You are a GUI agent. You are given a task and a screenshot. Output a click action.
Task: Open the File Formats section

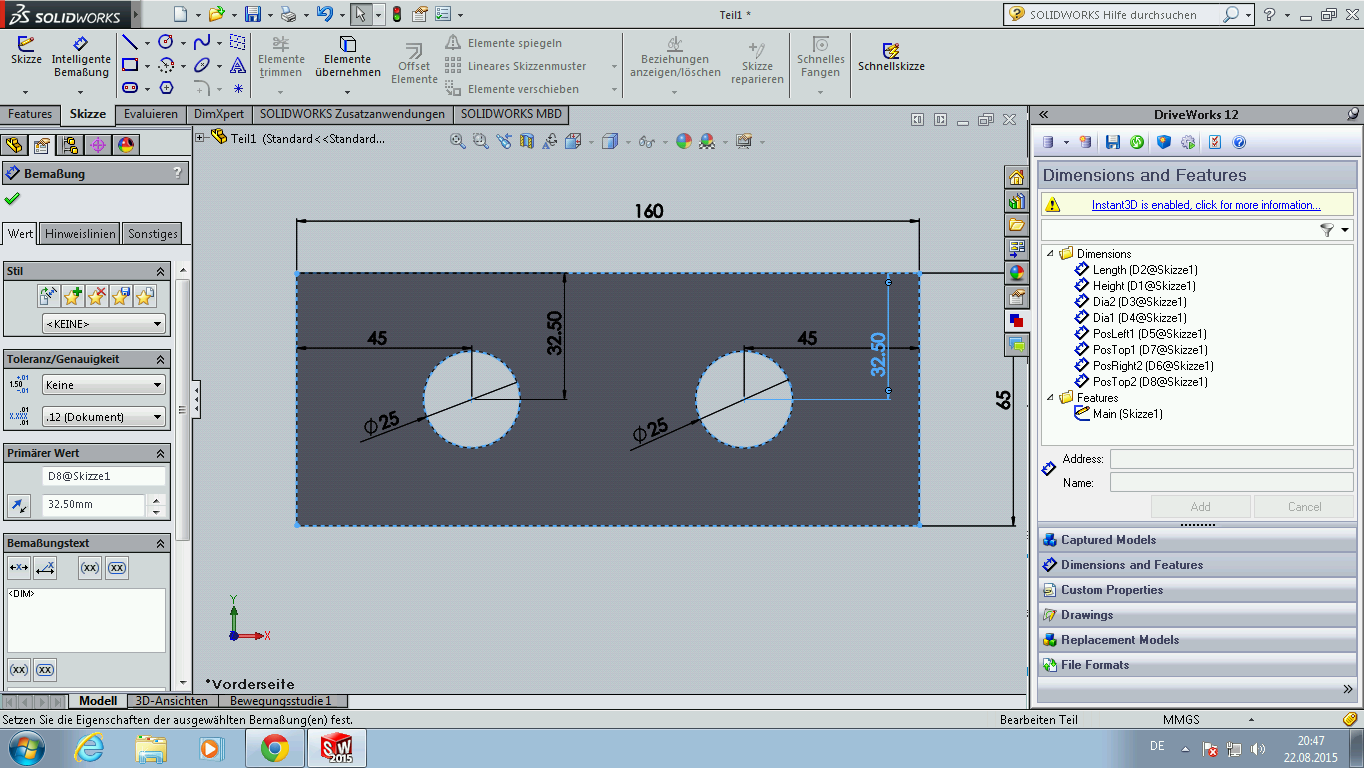(1197, 665)
